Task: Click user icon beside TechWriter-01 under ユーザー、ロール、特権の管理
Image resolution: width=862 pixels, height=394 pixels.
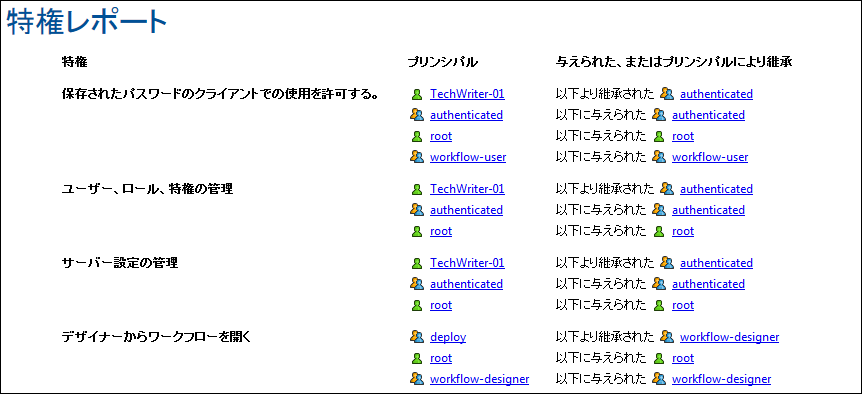Action: click(417, 190)
